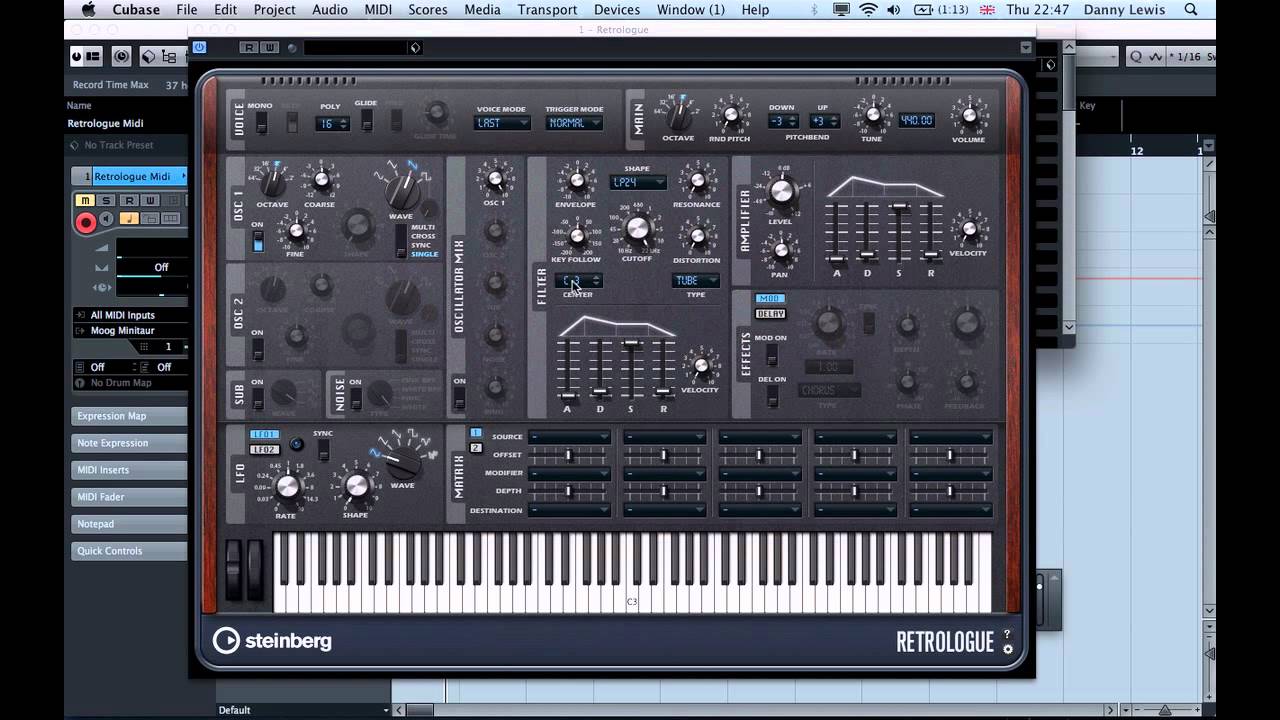Click the LFO Rate knob

click(287, 486)
